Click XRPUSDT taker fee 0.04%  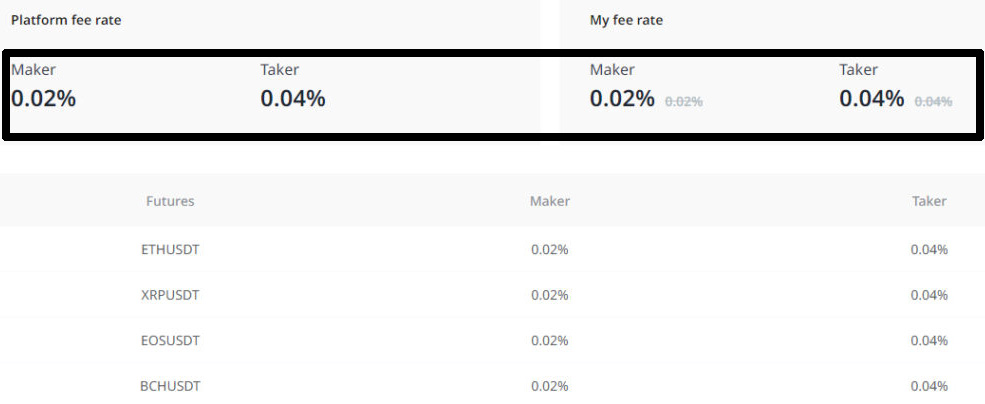click(929, 295)
